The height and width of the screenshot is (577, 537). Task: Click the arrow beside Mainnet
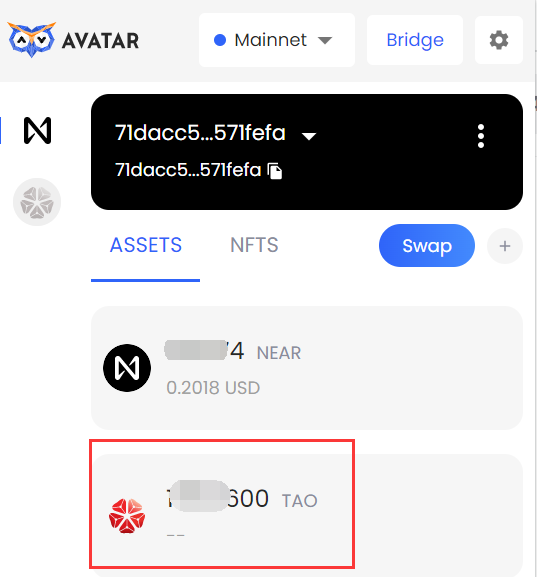[325, 40]
